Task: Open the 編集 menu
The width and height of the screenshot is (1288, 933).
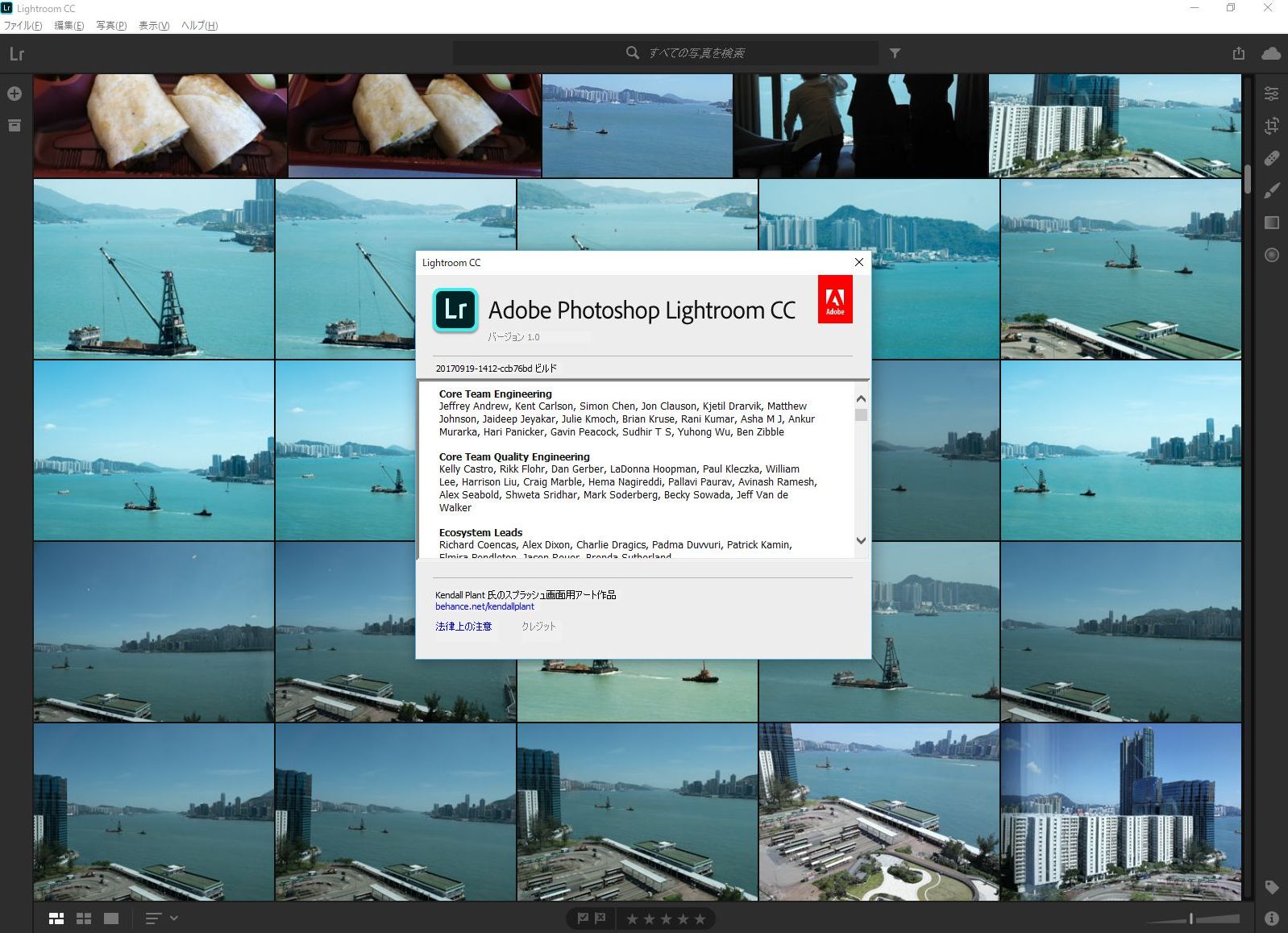Action: 69,26
